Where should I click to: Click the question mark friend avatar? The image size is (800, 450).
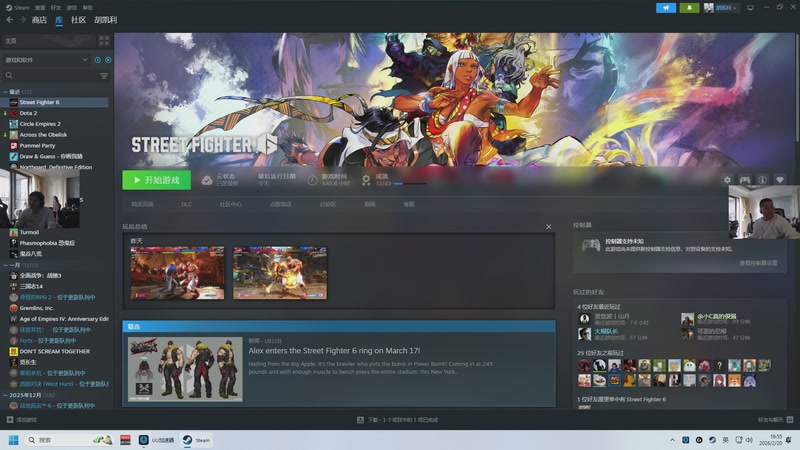pos(719,365)
